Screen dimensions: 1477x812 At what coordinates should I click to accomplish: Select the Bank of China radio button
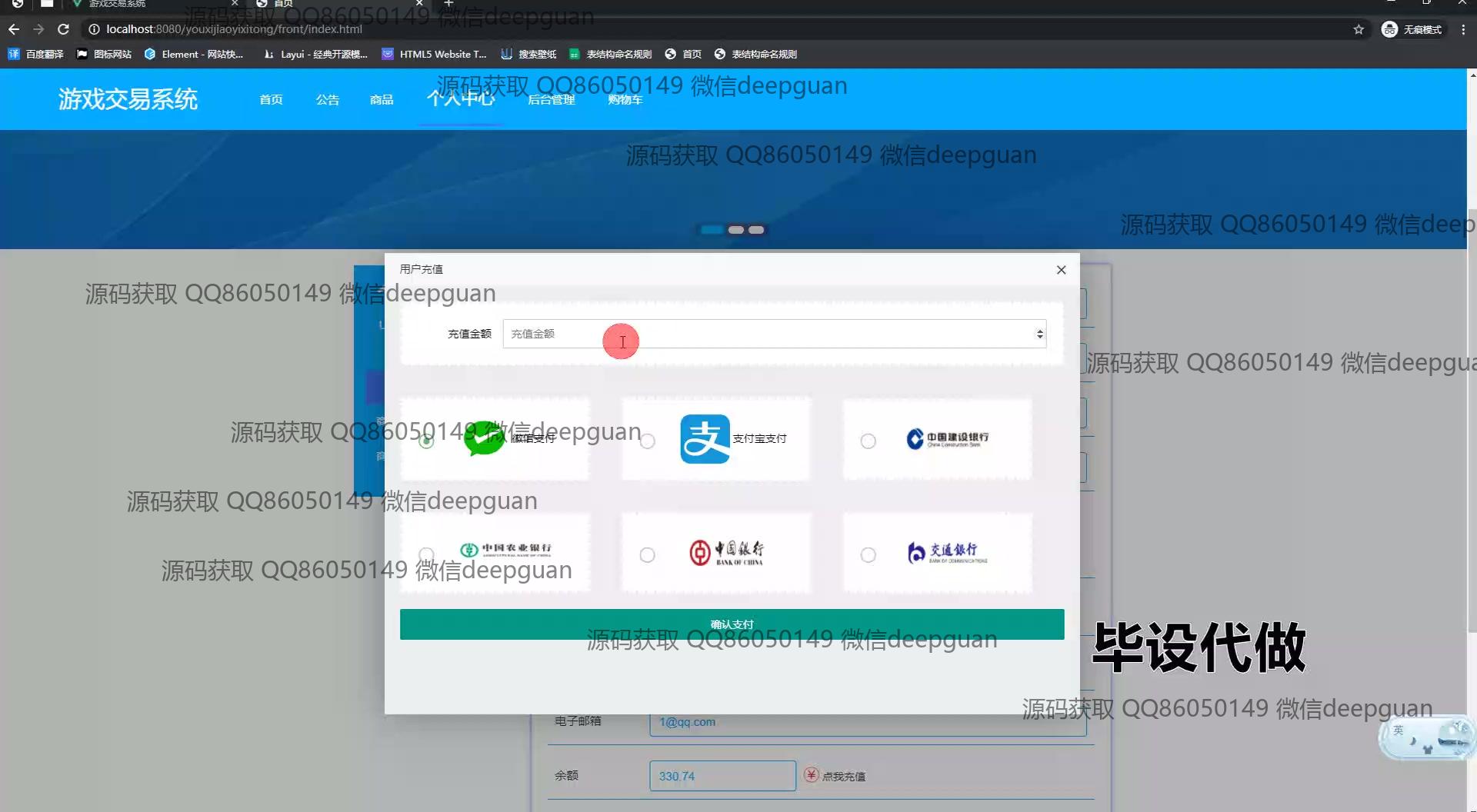click(x=648, y=555)
